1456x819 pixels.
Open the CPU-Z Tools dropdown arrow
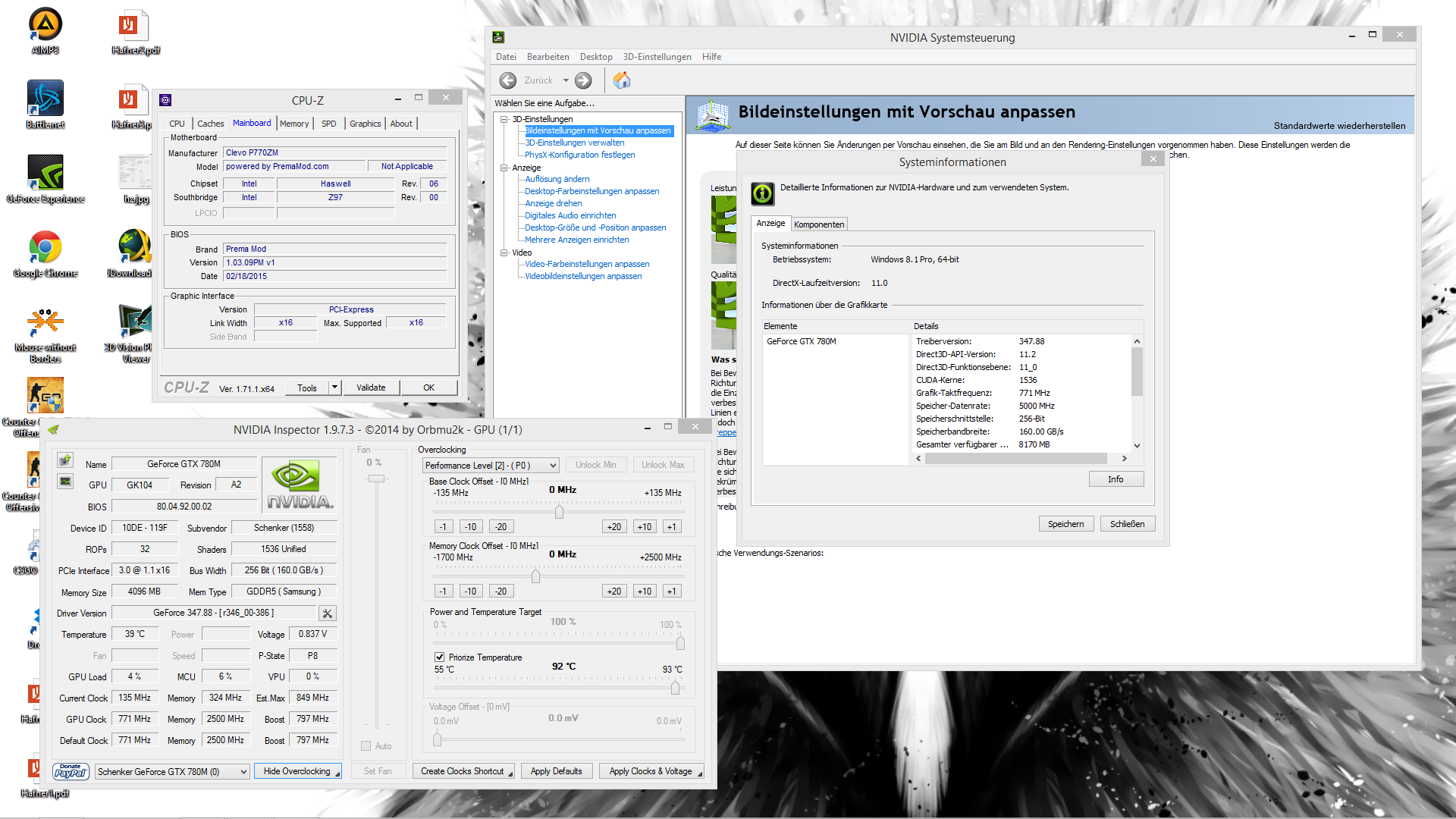tap(334, 388)
